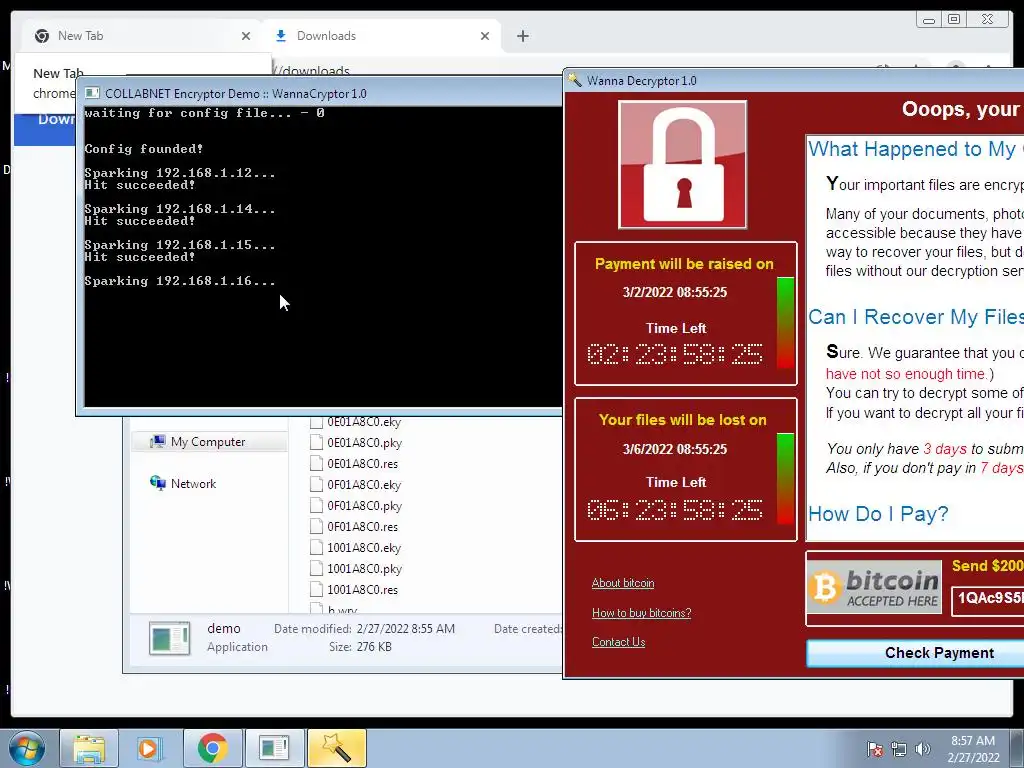Click the Time Left 06:23:58:25 countdown
1024x768 pixels.
point(675,510)
